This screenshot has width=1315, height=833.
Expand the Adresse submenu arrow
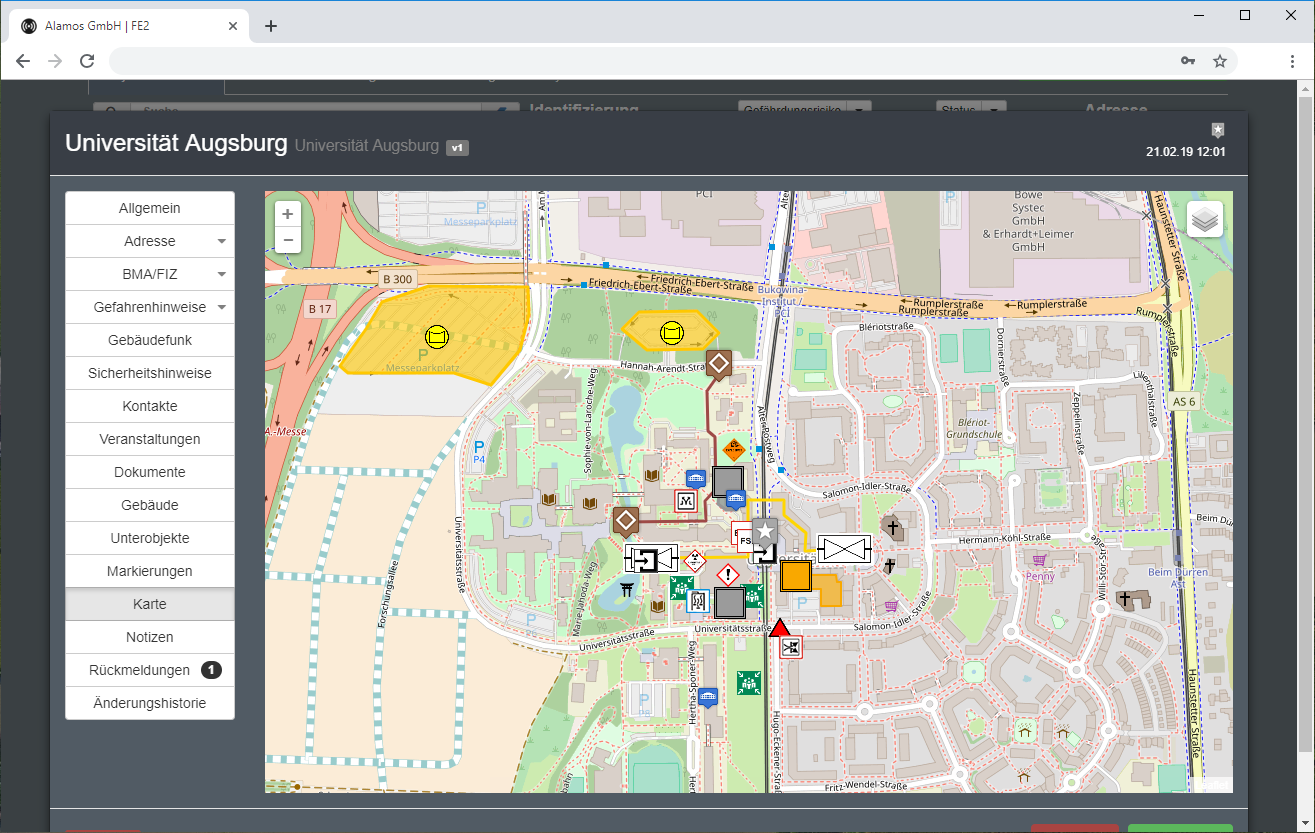221,241
